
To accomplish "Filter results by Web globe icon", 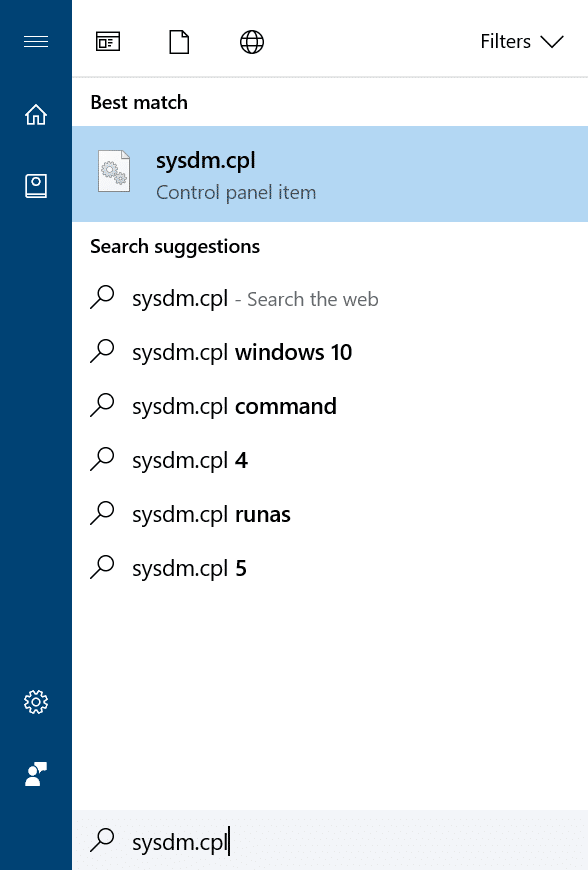I will tap(252, 42).
